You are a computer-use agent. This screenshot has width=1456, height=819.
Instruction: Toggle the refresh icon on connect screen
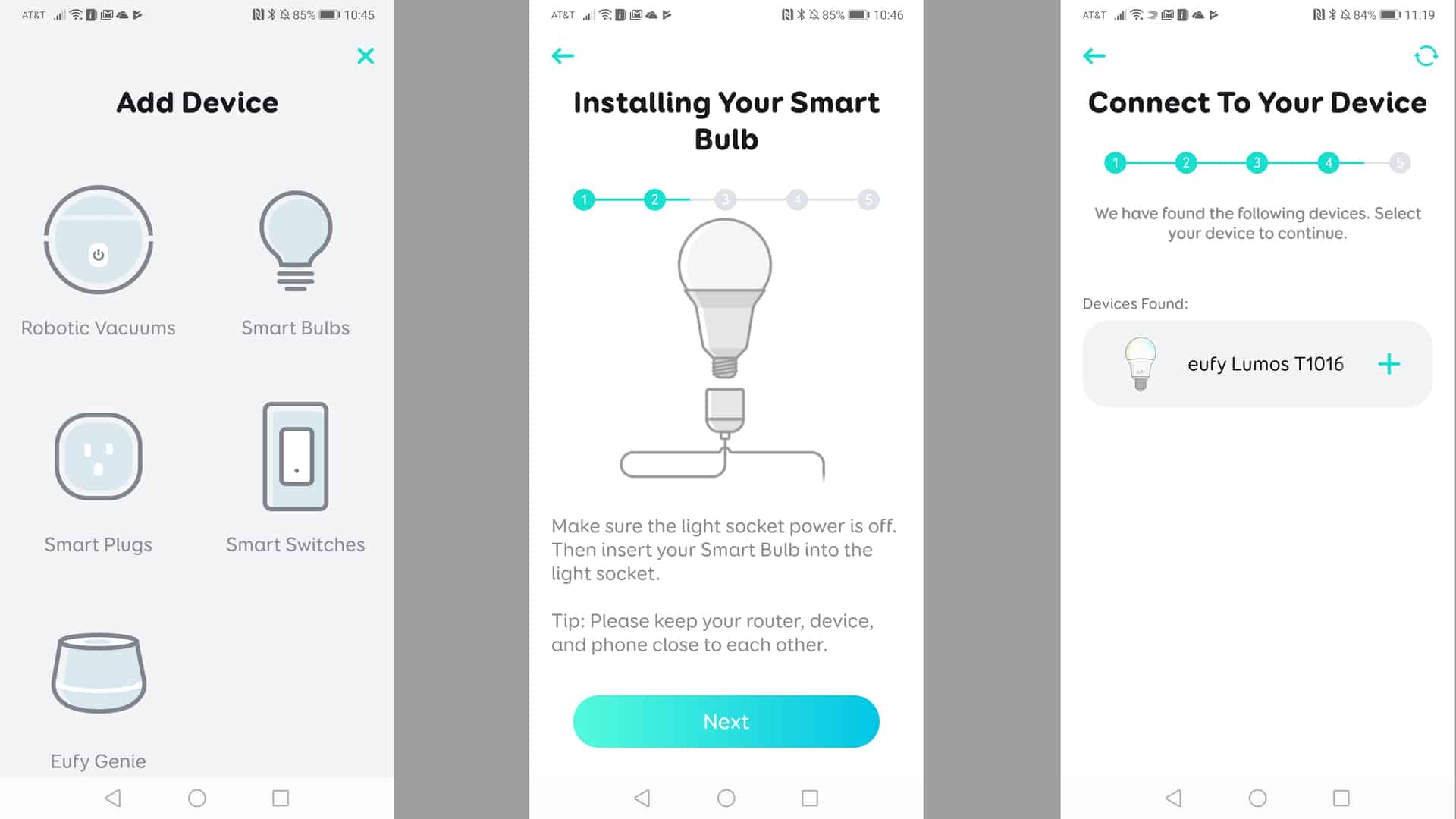[1424, 56]
